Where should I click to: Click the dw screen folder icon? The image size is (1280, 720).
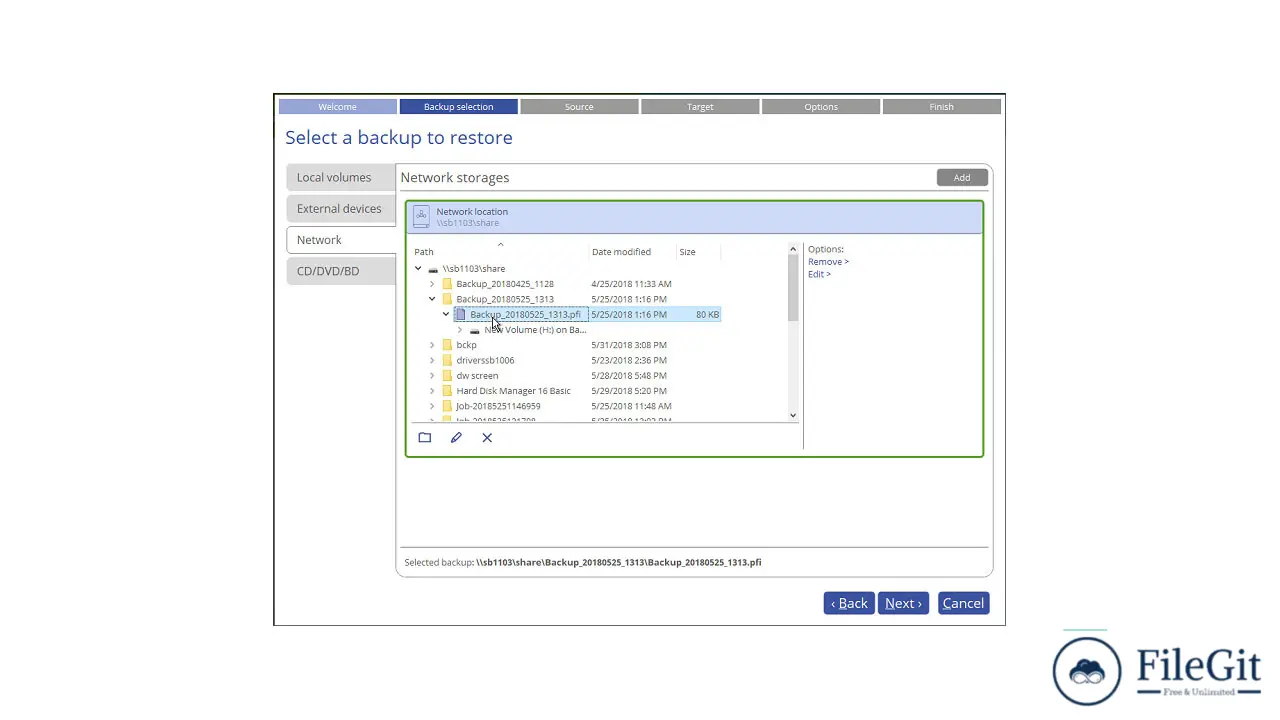pyautogui.click(x=447, y=376)
